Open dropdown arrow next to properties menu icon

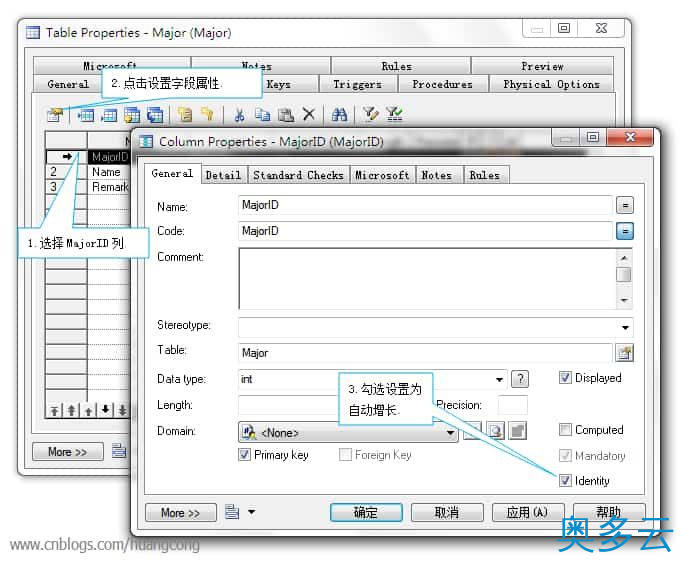252,512
